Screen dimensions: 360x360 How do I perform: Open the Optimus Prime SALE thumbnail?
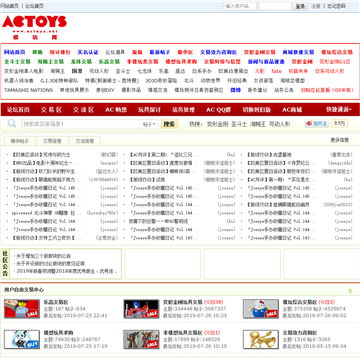click(x=141, y=309)
